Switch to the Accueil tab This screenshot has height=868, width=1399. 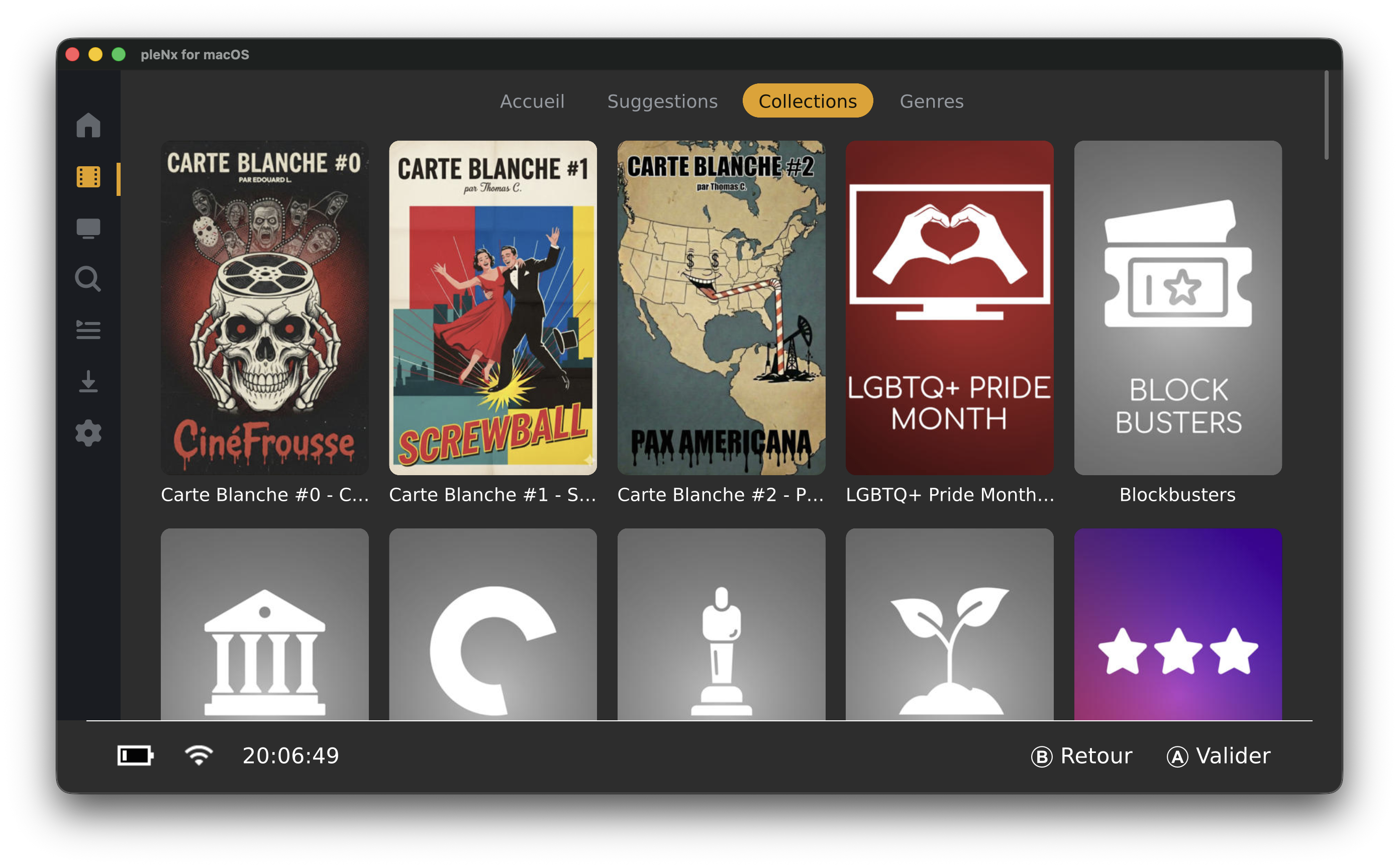click(x=532, y=101)
